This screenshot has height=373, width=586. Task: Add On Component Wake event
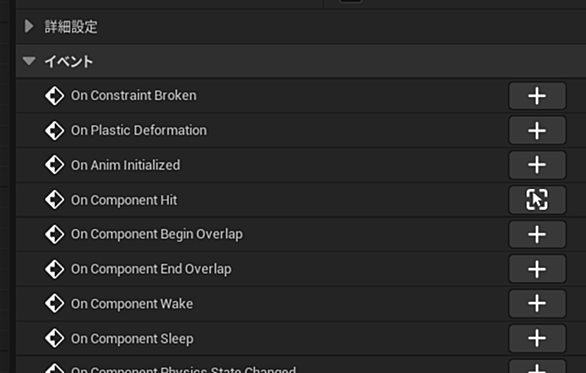(537, 303)
